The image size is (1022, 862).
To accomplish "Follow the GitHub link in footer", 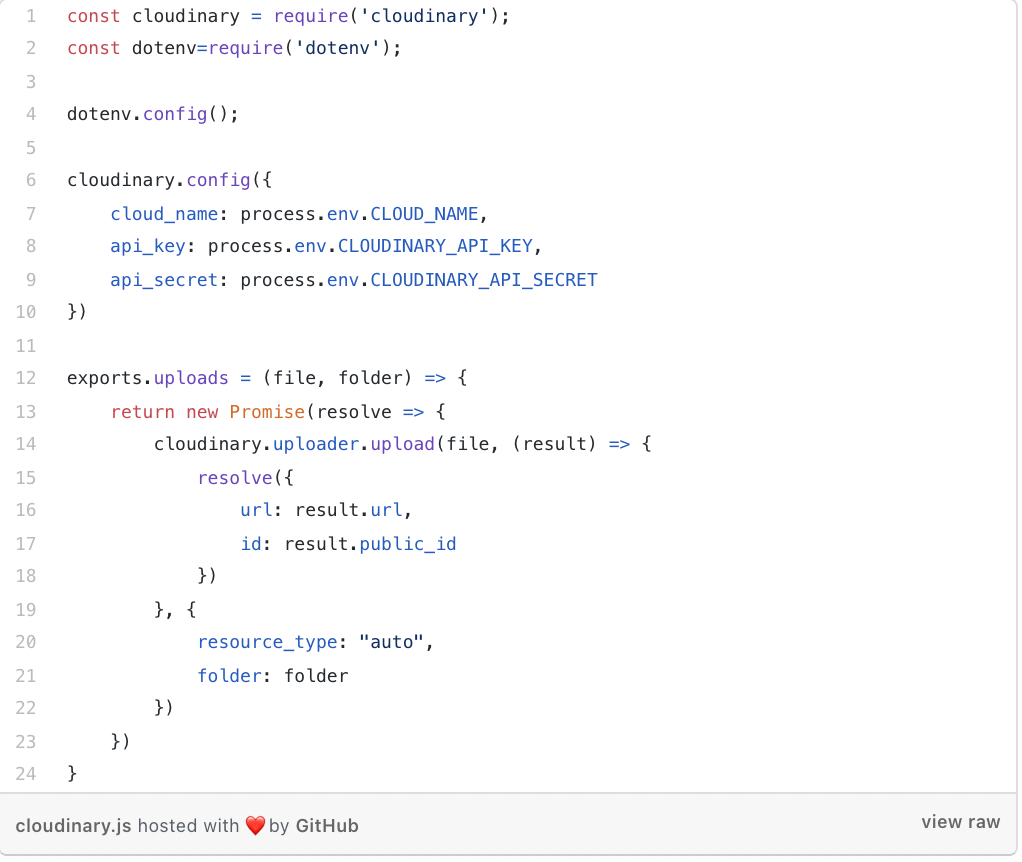I will click(327, 826).
